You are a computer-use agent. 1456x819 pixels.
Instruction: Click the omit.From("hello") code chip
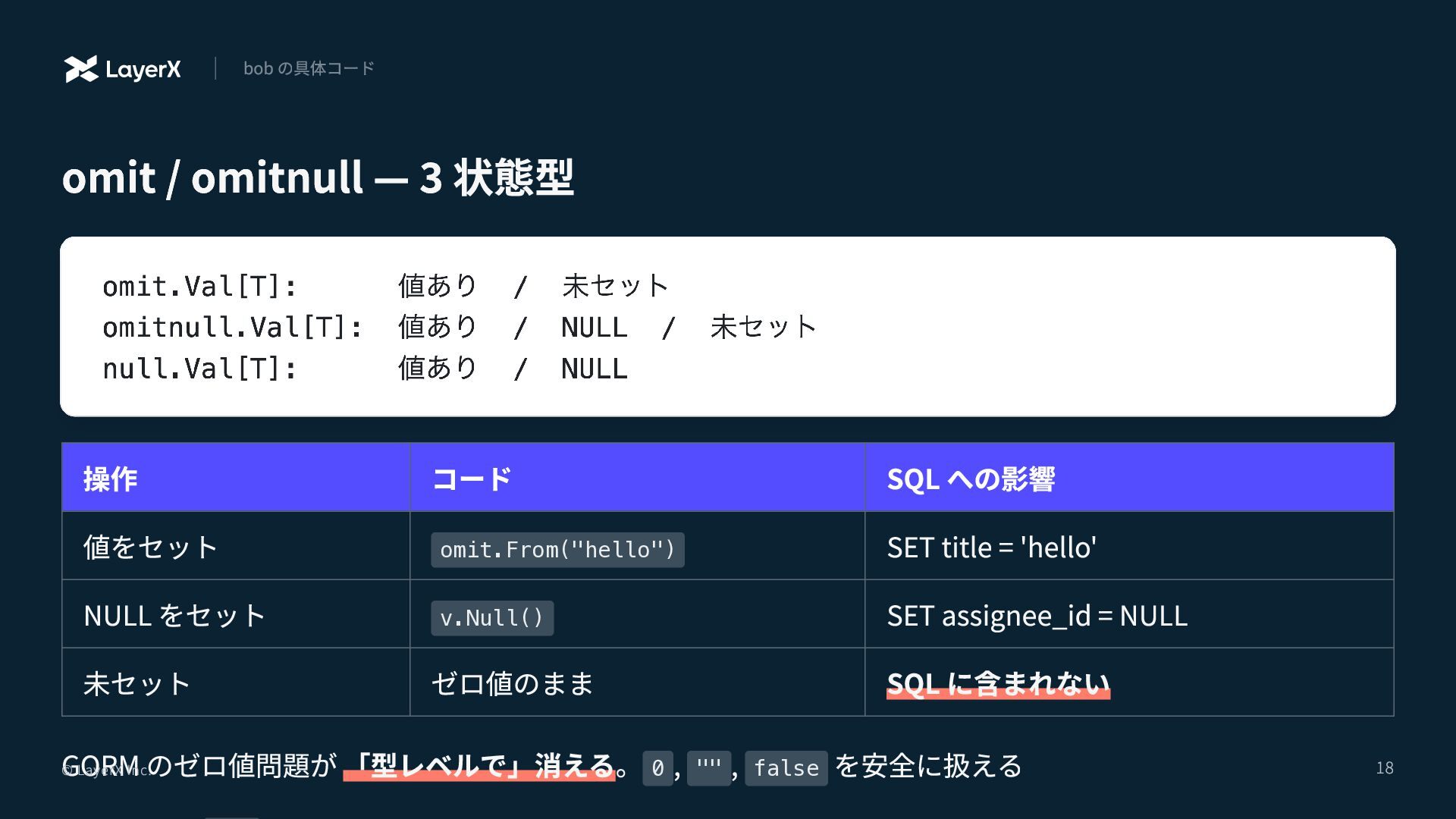point(557,549)
